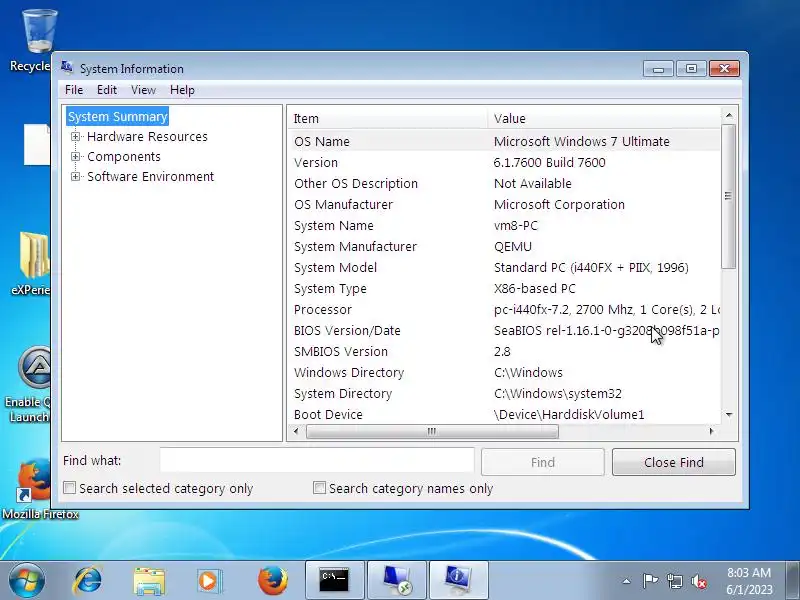Viewport: 800px width, 600px height.
Task: Select the System Model row
Action: click(504, 267)
